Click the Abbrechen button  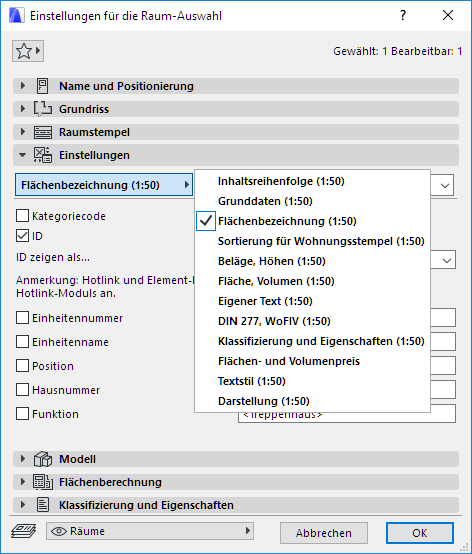pyautogui.click(x=324, y=533)
